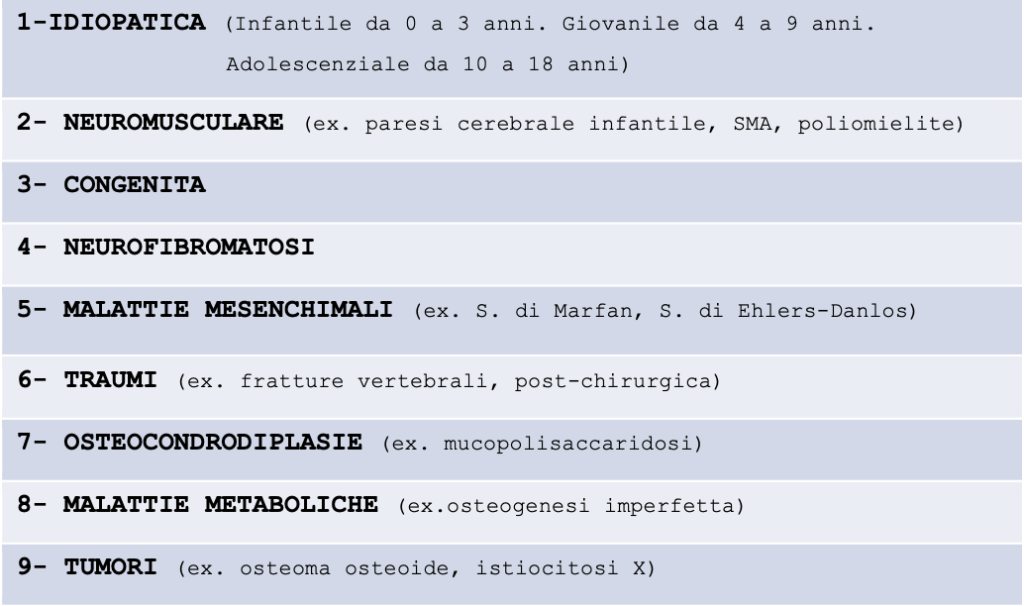Click the 1-IDIOPATICA heading

(111, 22)
